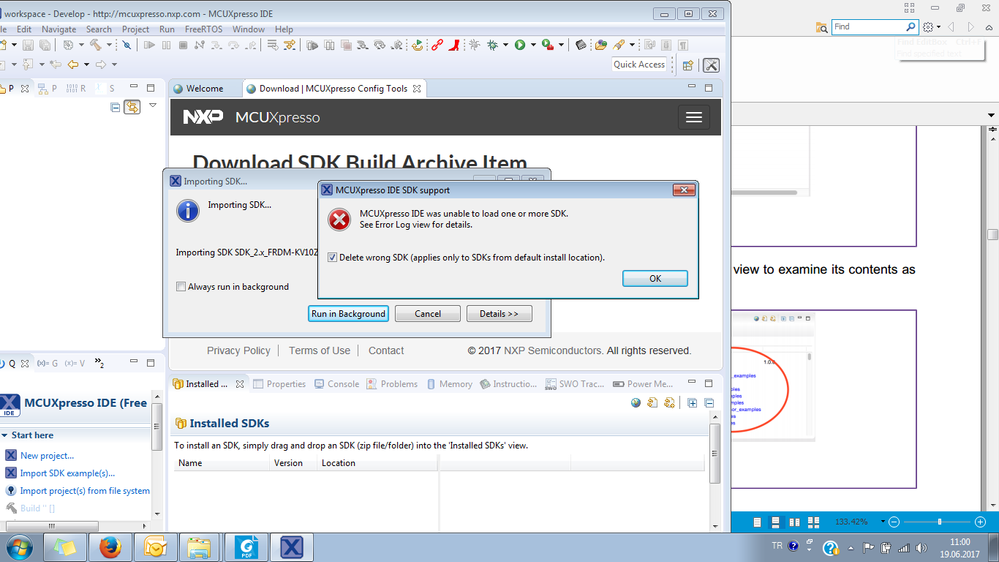999x562 pixels.
Task: Open the Window menu
Action: pyautogui.click(x=248, y=29)
